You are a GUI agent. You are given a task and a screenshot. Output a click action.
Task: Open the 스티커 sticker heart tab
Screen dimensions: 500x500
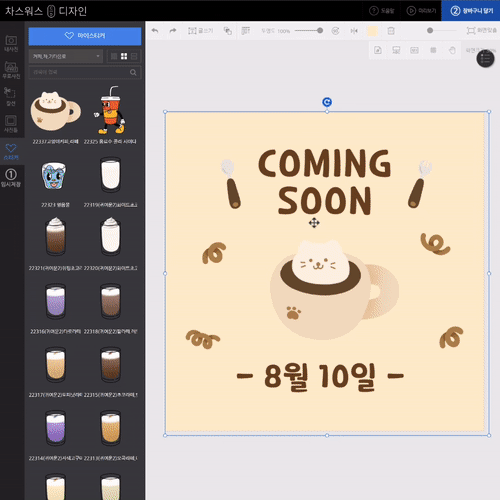point(11,151)
